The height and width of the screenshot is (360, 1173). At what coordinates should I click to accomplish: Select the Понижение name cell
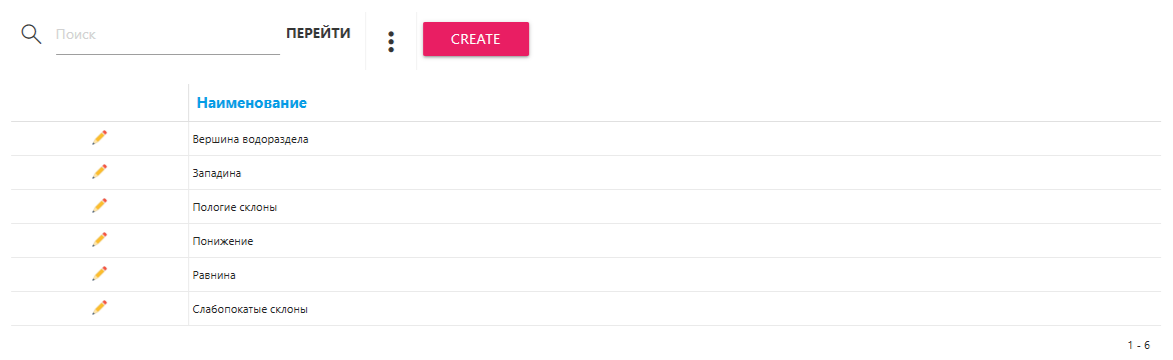(x=674, y=241)
